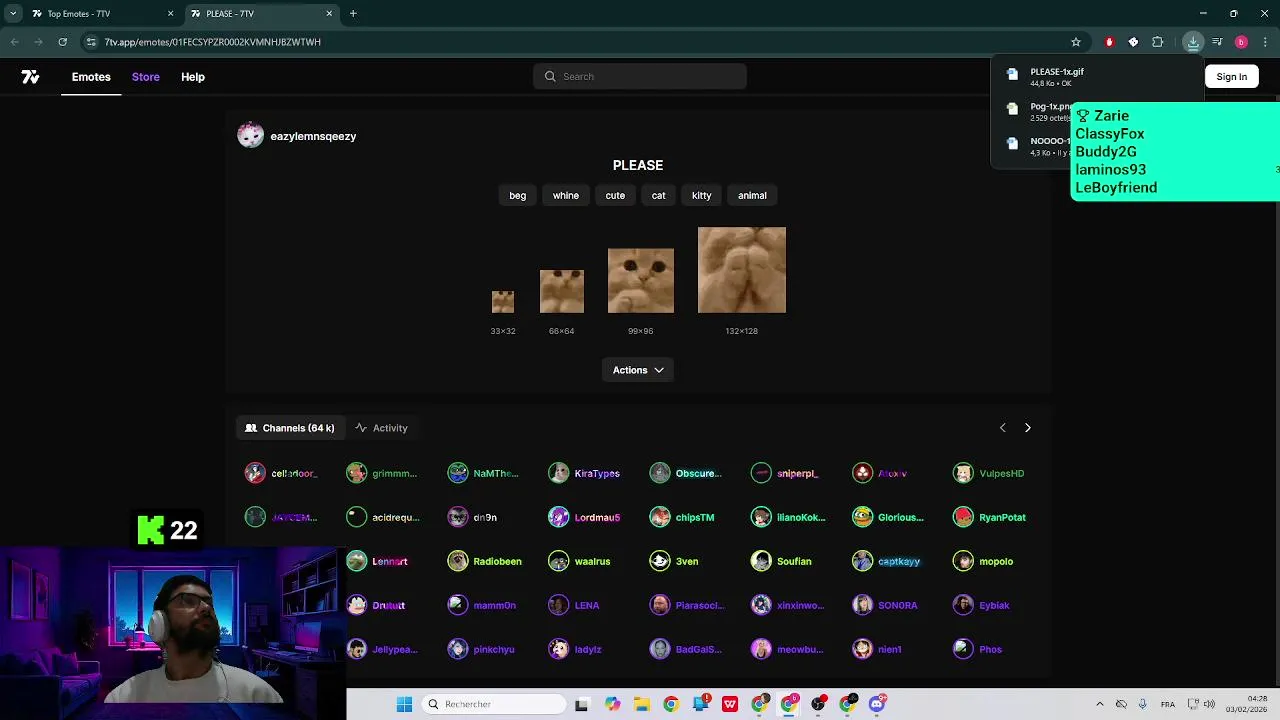This screenshot has width=1280, height=720.
Task: Open the Radiobeen channel
Action: pyautogui.click(x=485, y=561)
